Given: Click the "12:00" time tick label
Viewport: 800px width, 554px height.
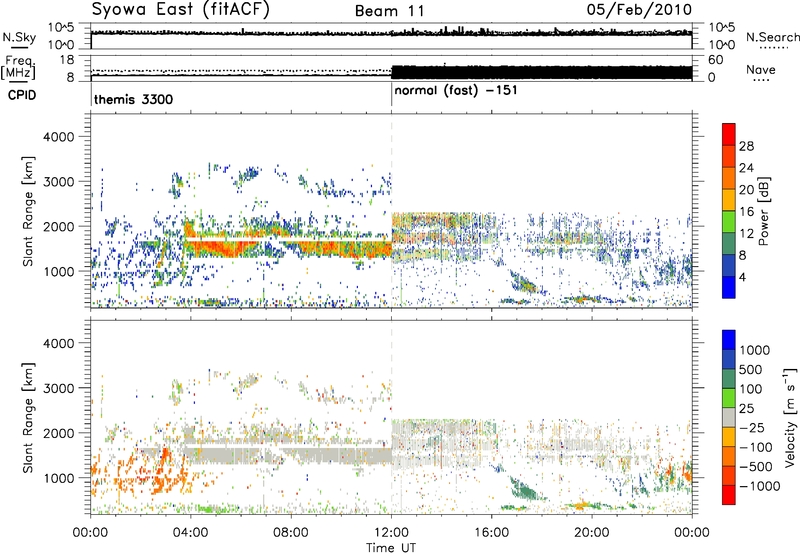Looking at the screenshot, I should tap(391, 533).
